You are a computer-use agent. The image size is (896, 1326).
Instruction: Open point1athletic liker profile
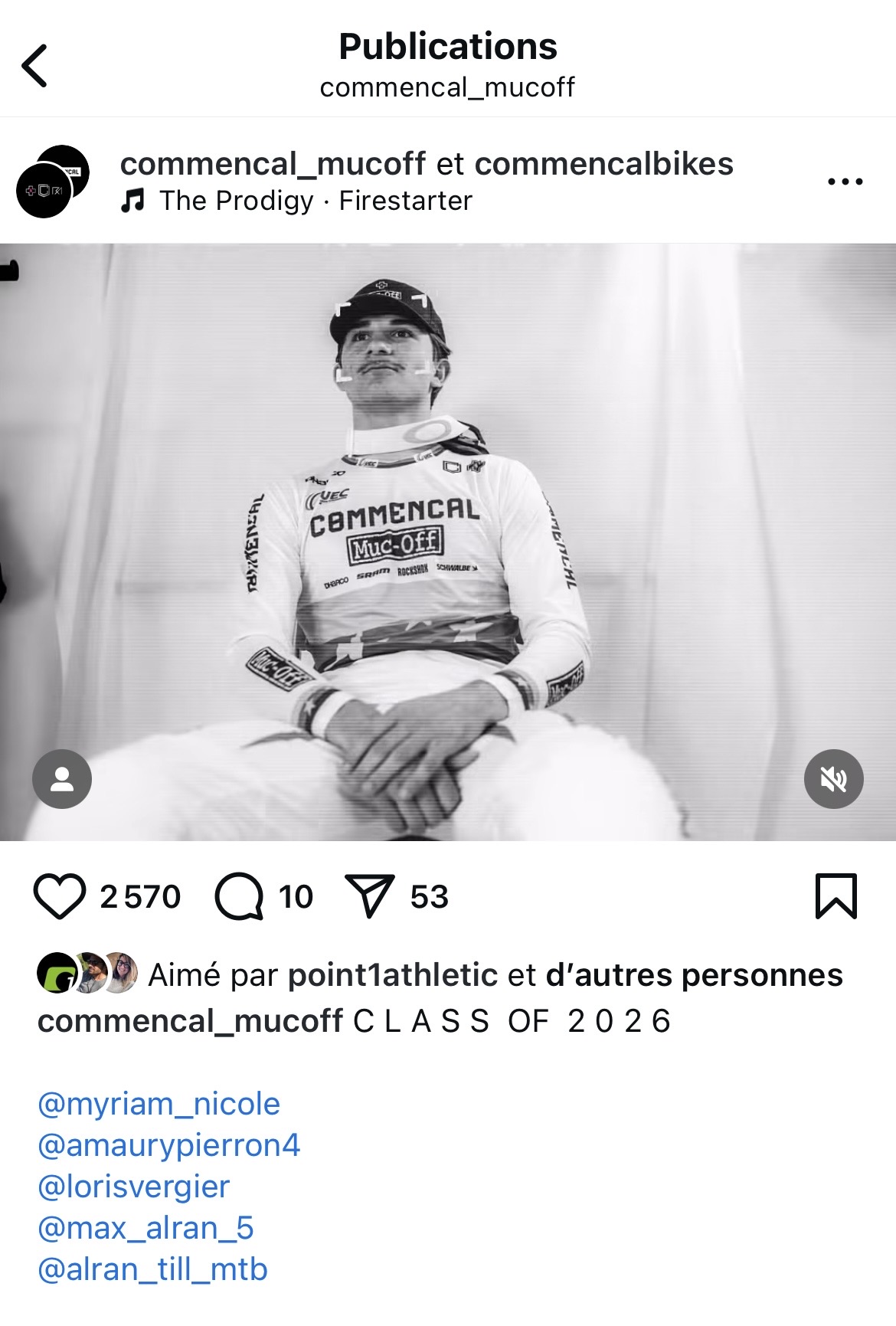(394, 975)
